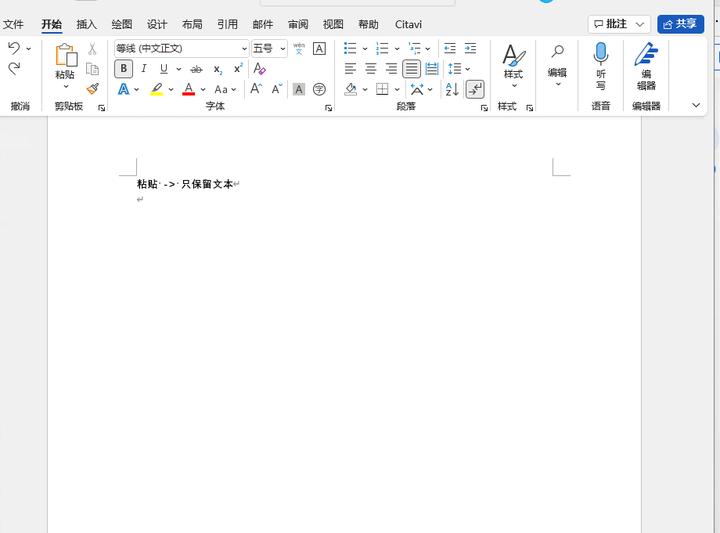Click the Center Align icon

pos(371,69)
